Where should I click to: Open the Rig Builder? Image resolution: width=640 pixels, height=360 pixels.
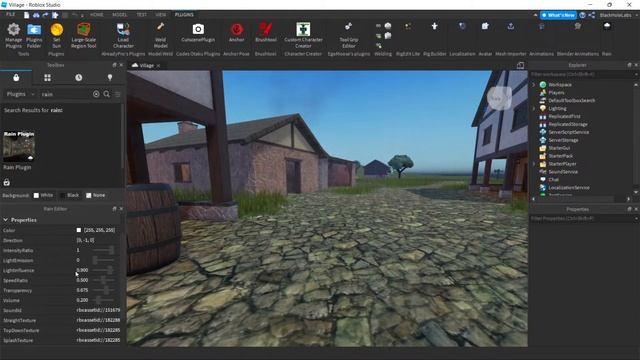coord(434,27)
